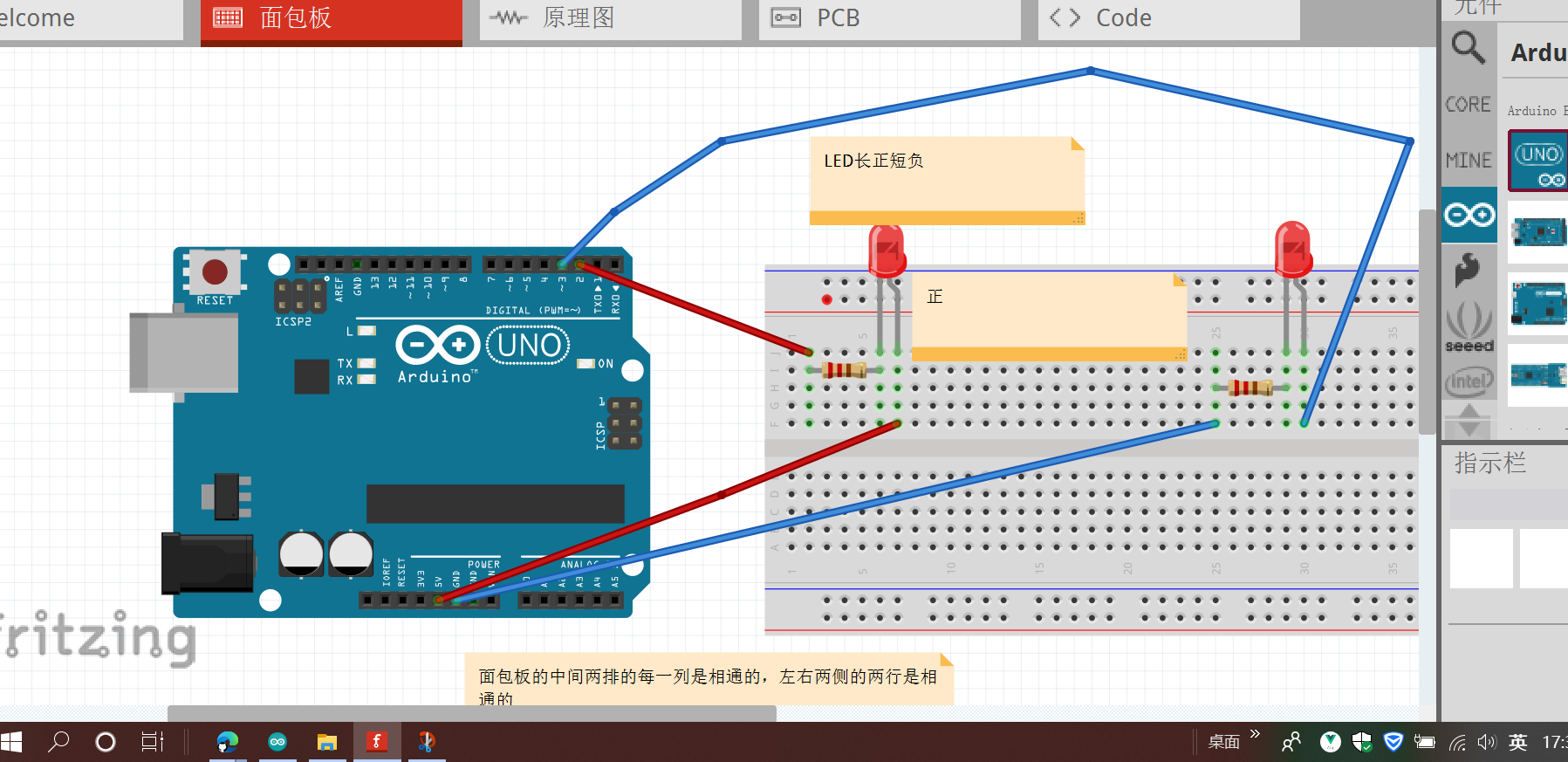This screenshot has width=1568, height=762.
Task: Open the SparkFun flame parts bin
Action: 1468,270
